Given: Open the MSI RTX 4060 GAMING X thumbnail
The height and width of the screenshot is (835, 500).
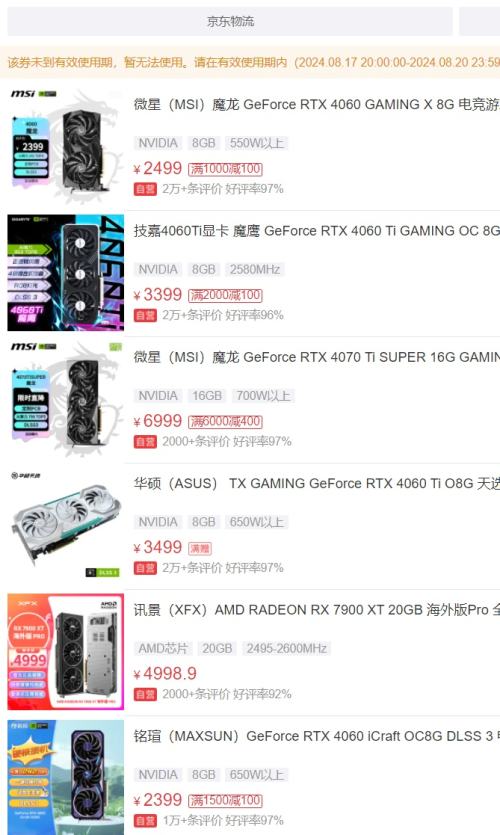Looking at the screenshot, I should [65, 146].
